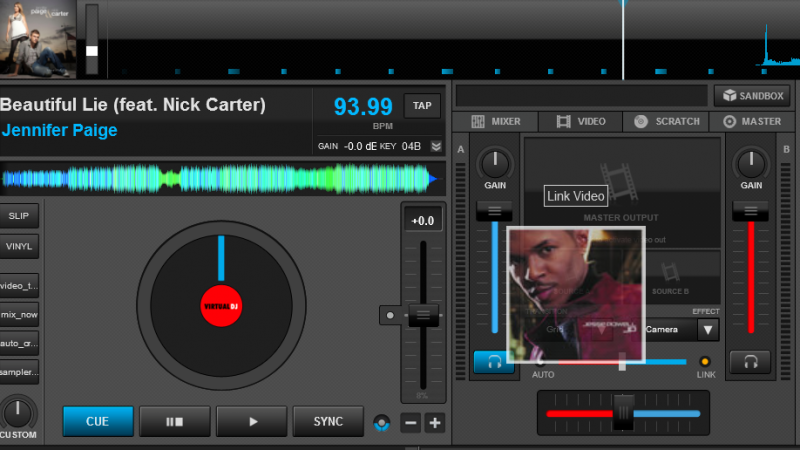This screenshot has width=800, height=450.
Task: Adjust the CUSTOM knob
Action: pos(17,413)
